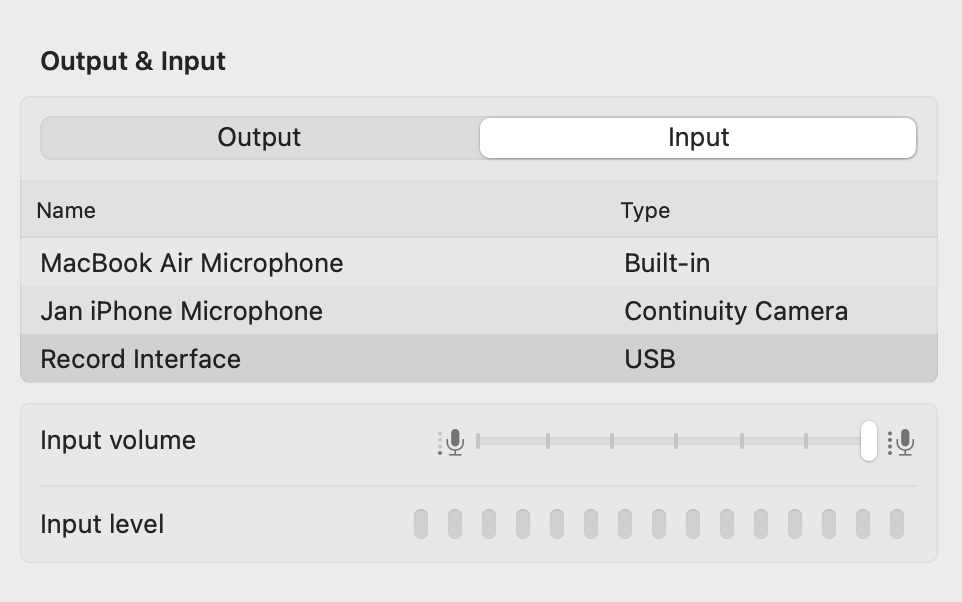This screenshot has height=602, width=962.
Task: Click the Input volume label
Action: pos(118,440)
